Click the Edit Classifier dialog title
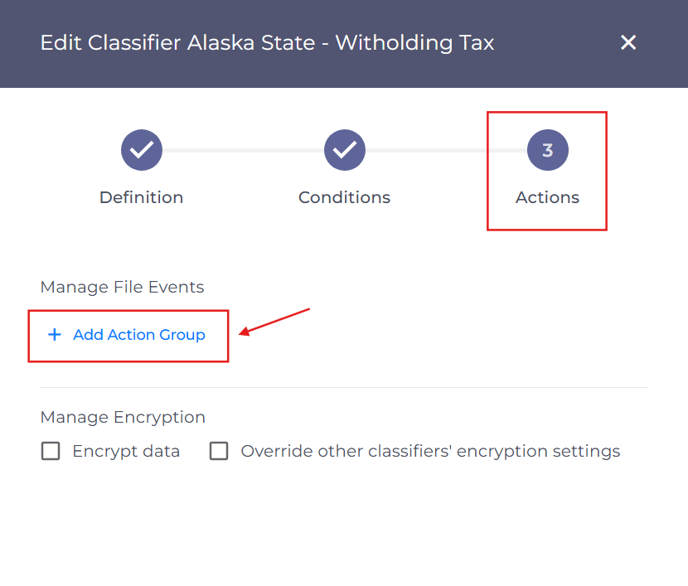 [267, 43]
